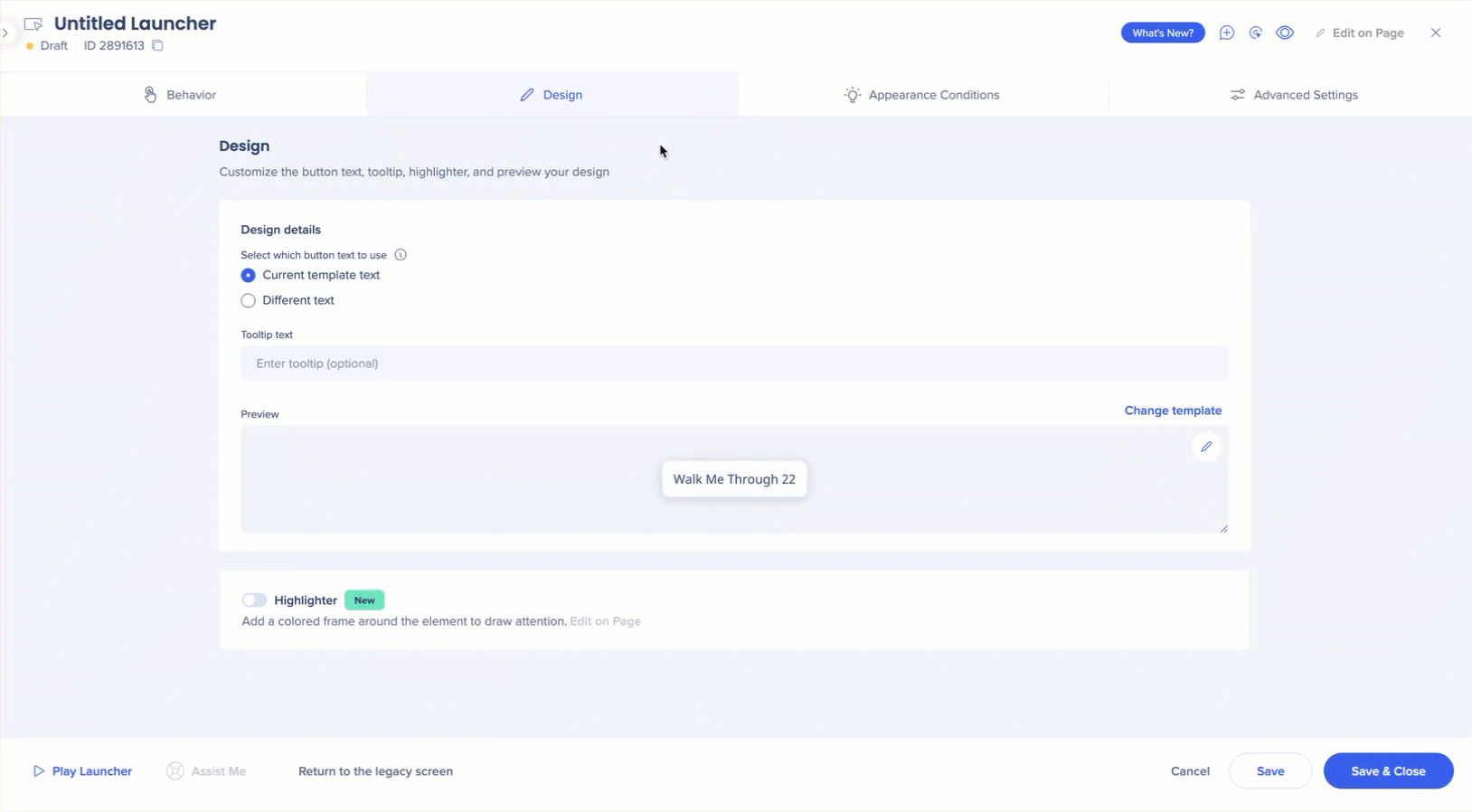Choose the Different text radio option
Screen dimensions: 1472x812
tap(249, 300)
